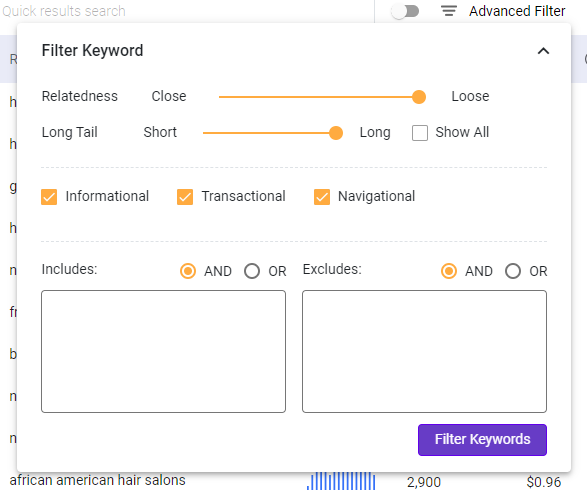Toggle the Advanced Filter switch
587x491 pixels.
pos(405,11)
